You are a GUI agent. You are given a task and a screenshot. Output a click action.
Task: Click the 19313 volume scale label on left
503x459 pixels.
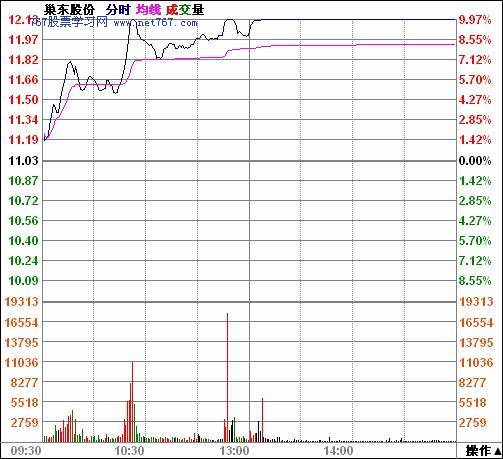click(22, 302)
